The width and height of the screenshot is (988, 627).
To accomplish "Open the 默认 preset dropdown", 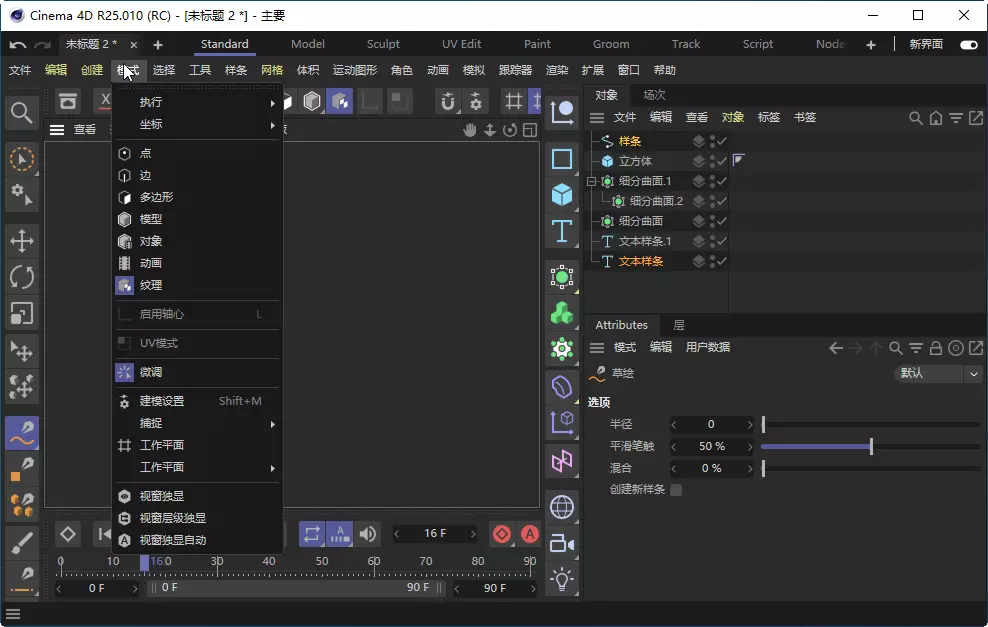I will pyautogui.click(x=938, y=374).
